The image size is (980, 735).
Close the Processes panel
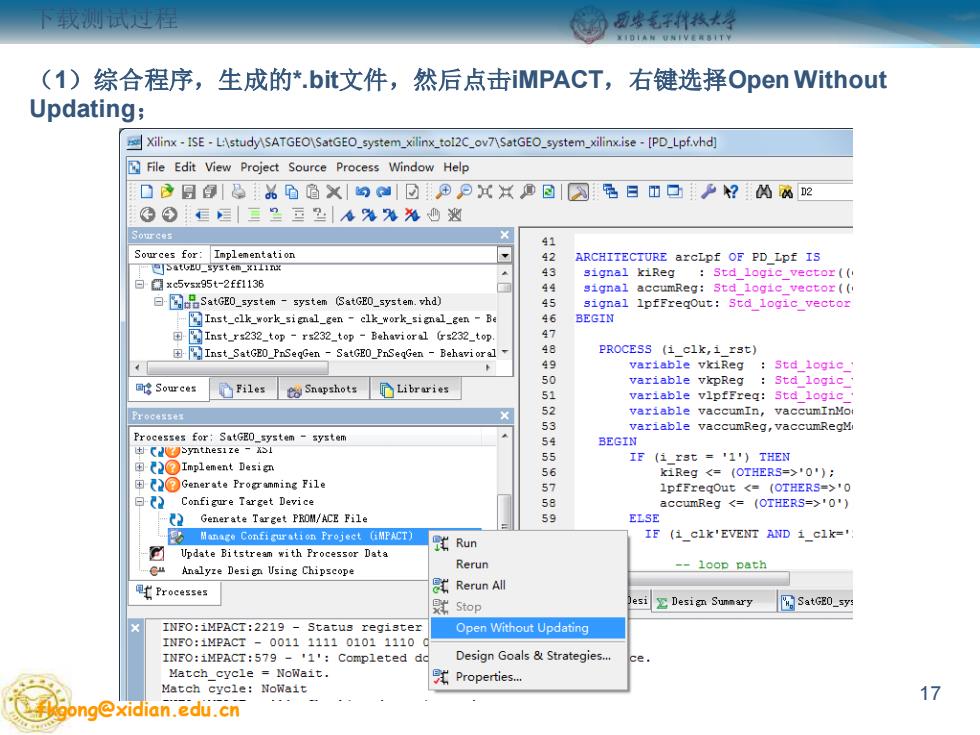pyautogui.click(x=504, y=416)
